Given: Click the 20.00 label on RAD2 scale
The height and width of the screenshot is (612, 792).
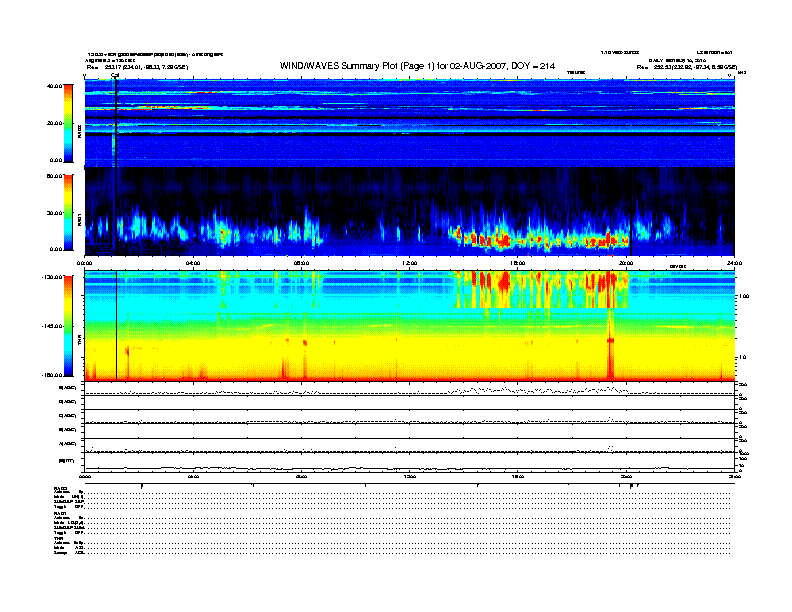Looking at the screenshot, I should 54,123.
